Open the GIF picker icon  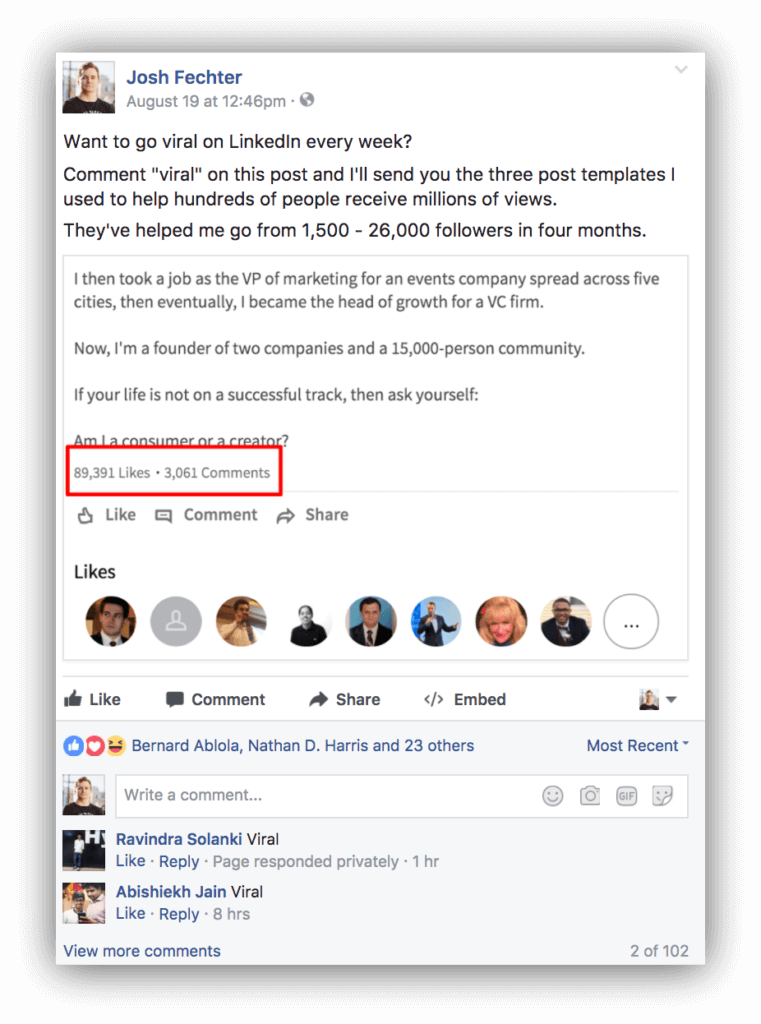click(x=626, y=795)
